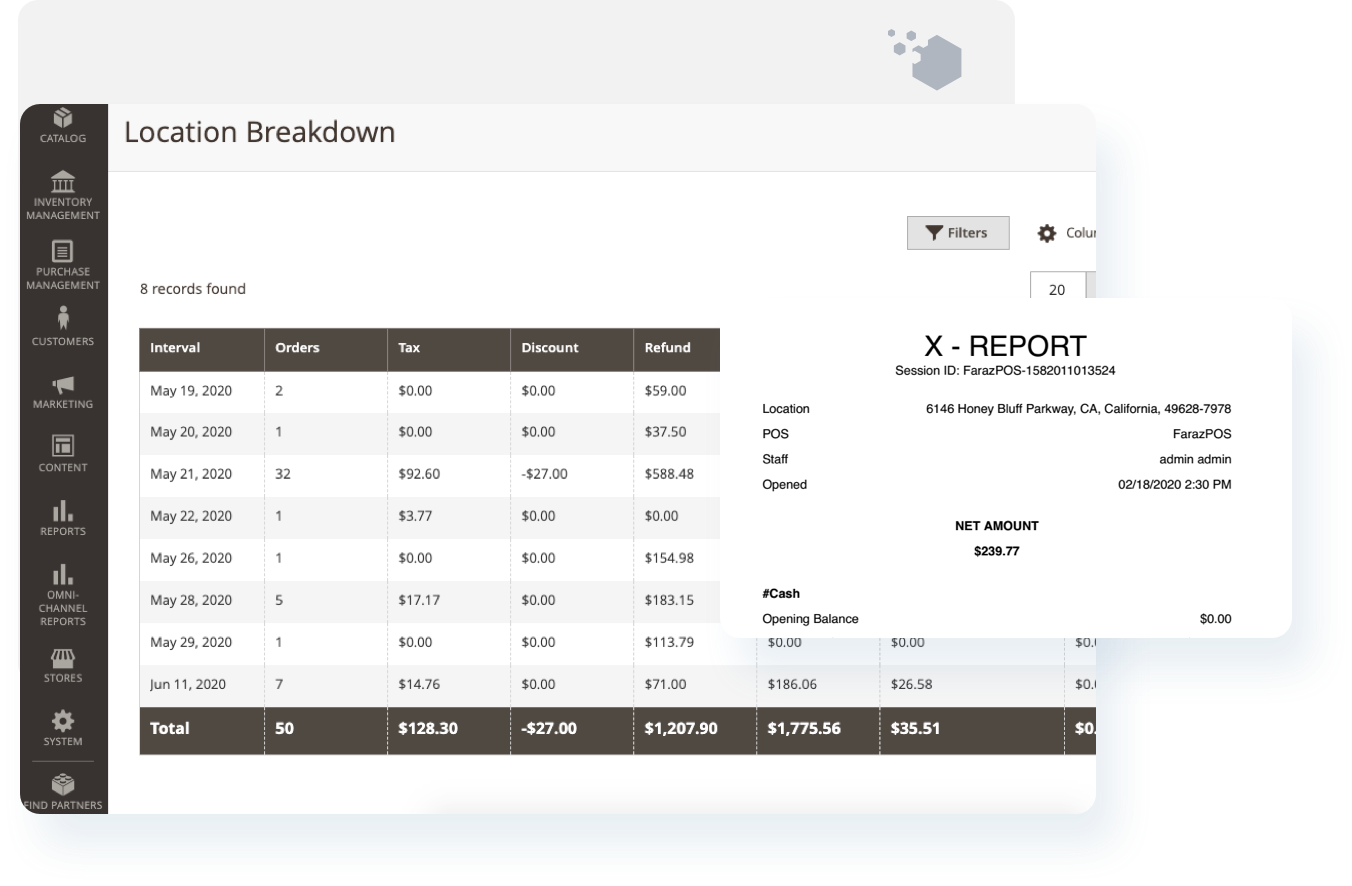Click the Location Breakdown page title

(260, 132)
